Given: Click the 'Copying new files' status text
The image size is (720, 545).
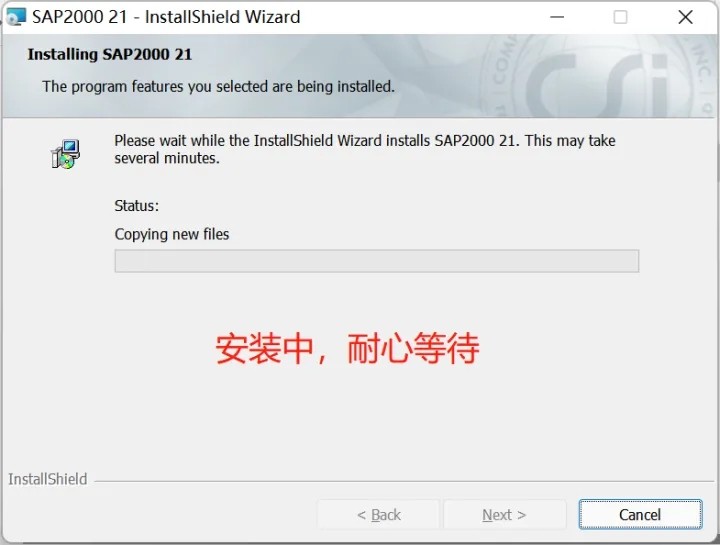Looking at the screenshot, I should (172, 234).
